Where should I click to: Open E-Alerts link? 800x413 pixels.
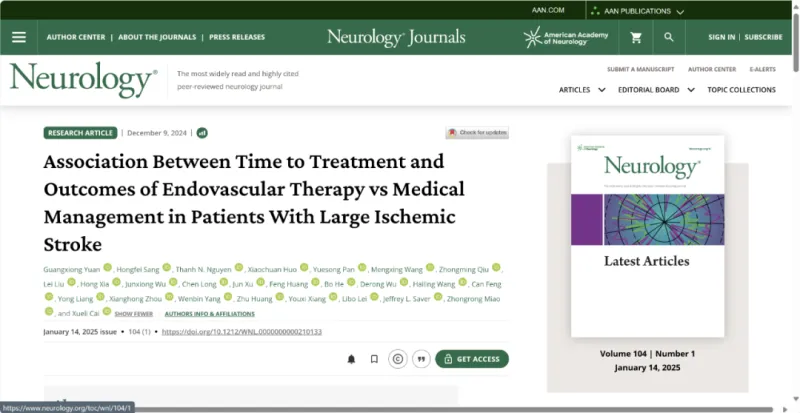coord(762,69)
